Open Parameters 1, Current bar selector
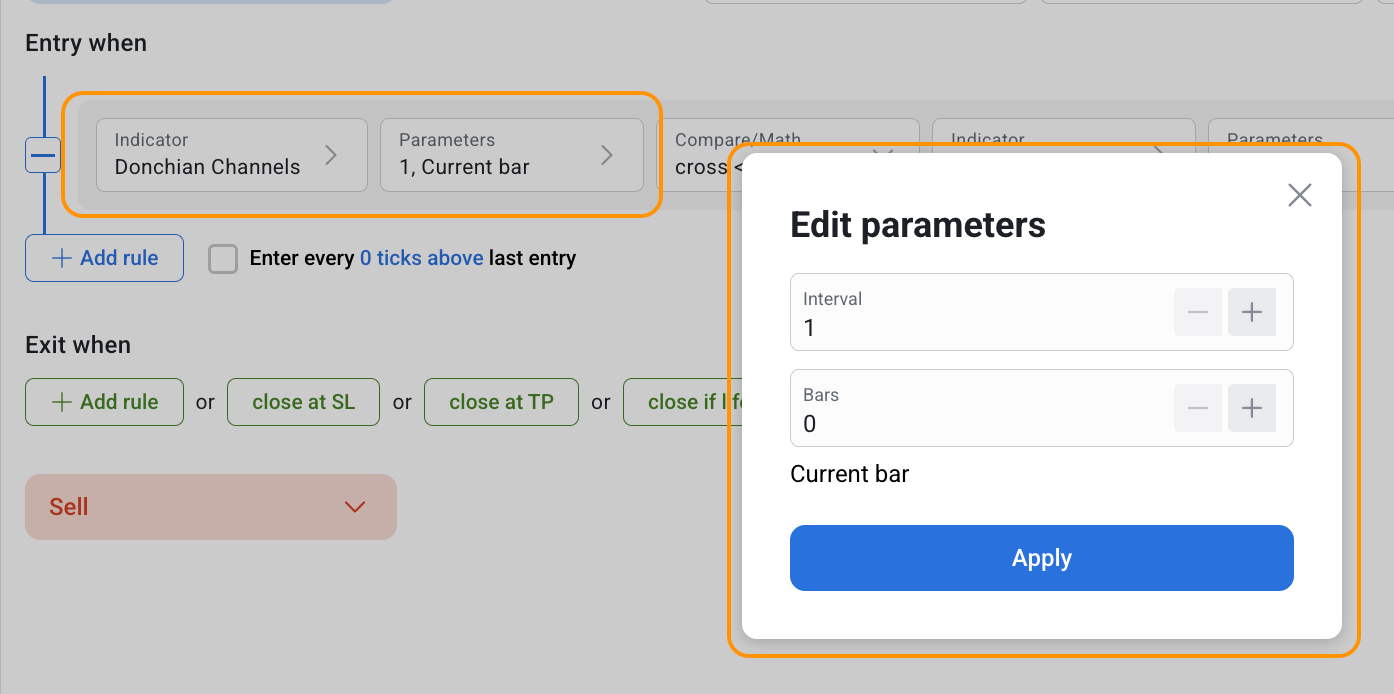The image size is (1394, 694). pos(511,155)
